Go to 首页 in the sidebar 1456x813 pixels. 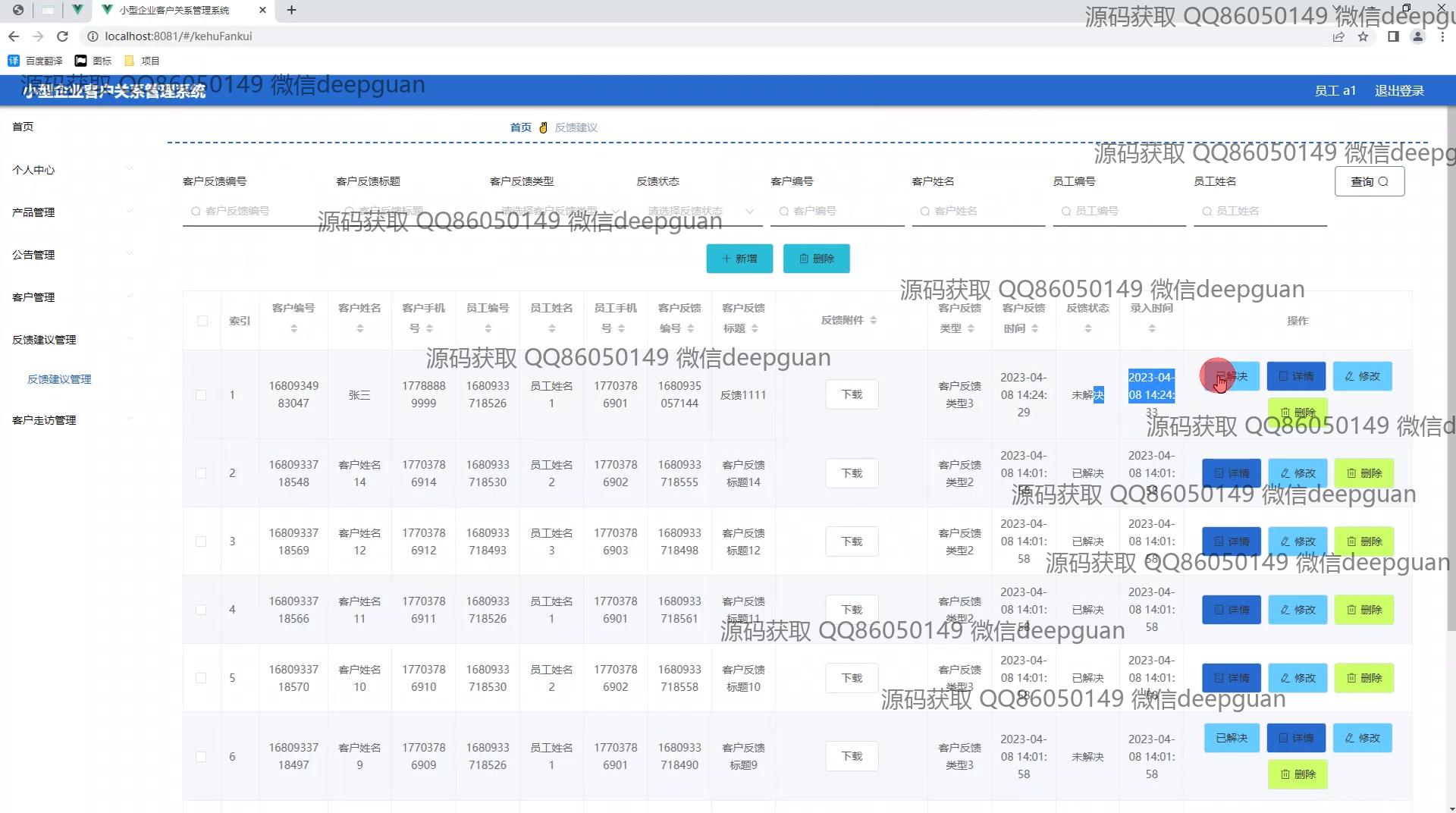(23, 127)
